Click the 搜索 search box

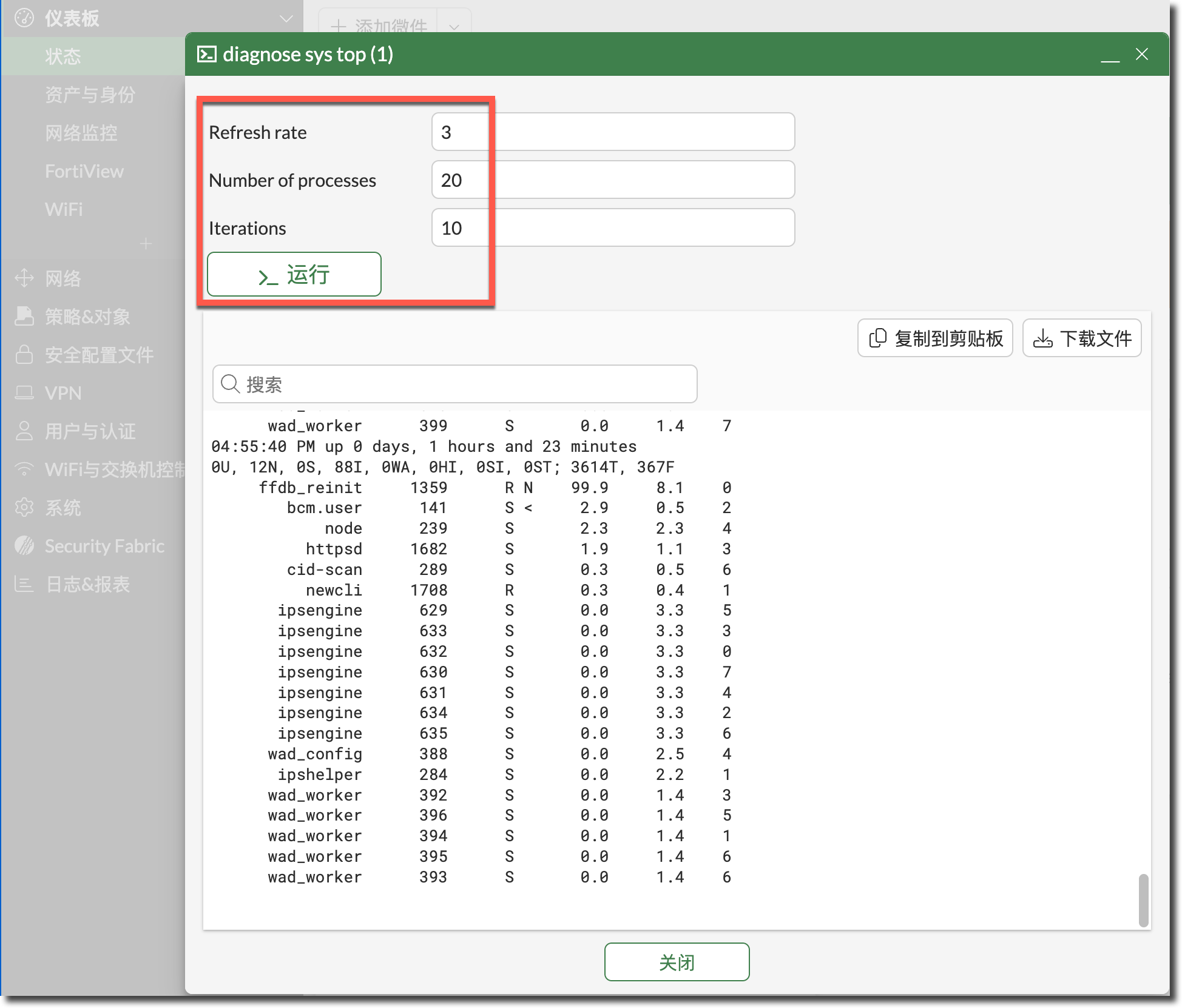[x=454, y=384]
